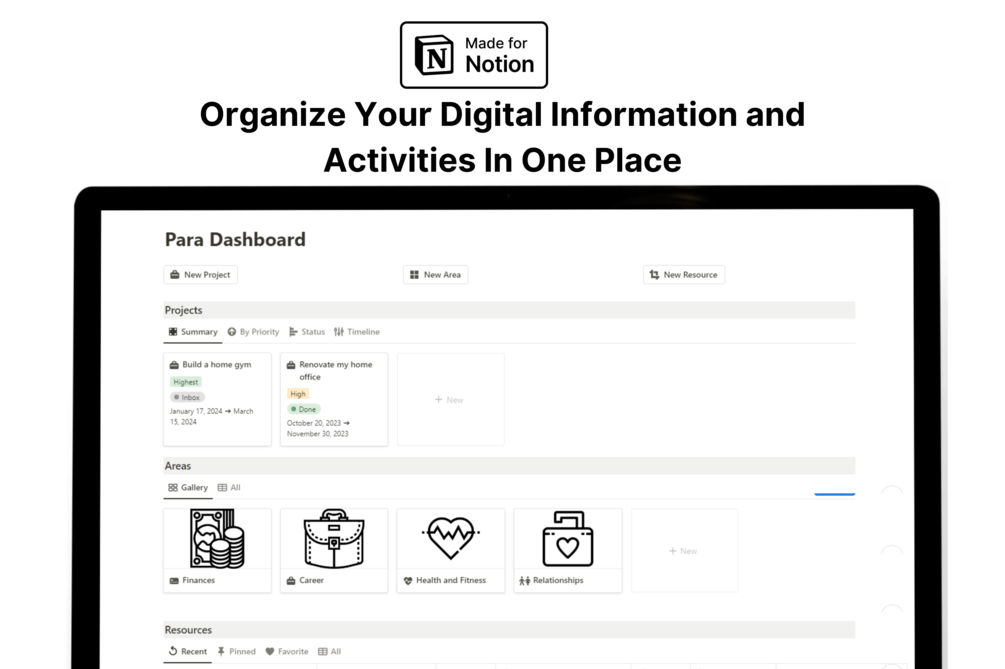Screen dimensions: 1005x669
Task: Click the Areas section heading
Action: click(178, 466)
